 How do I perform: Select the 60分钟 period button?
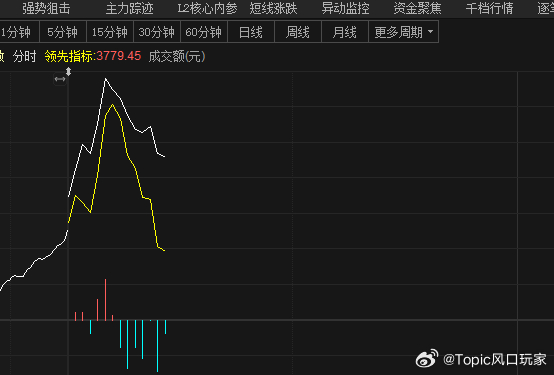(204, 32)
